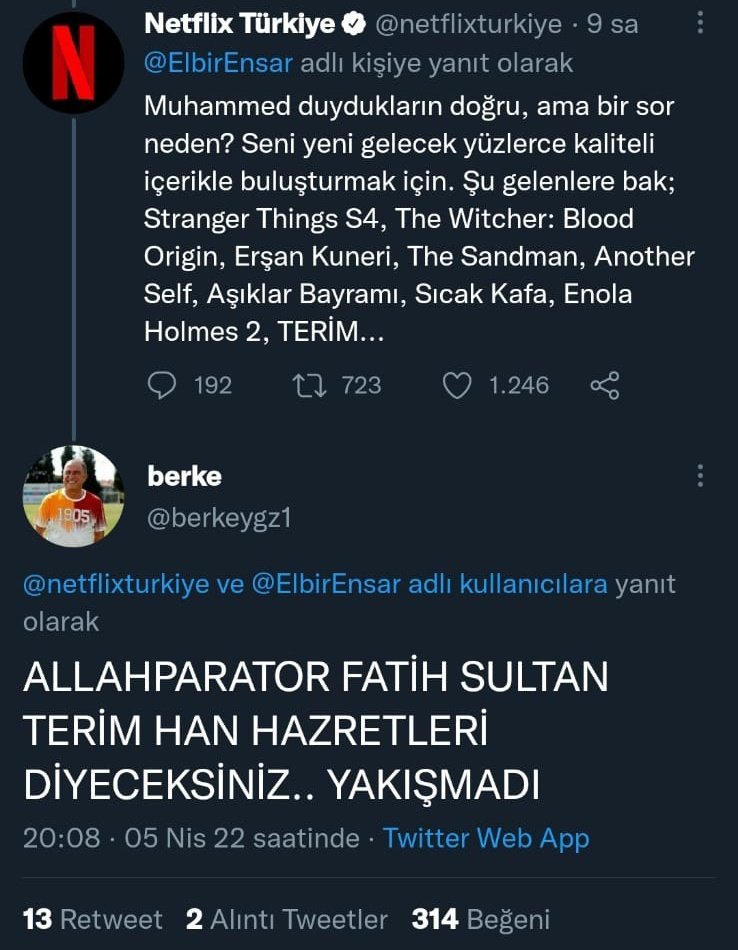This screenshot has width=738, height=950.
Task: Click berke's display name
Action: (184, 476)
